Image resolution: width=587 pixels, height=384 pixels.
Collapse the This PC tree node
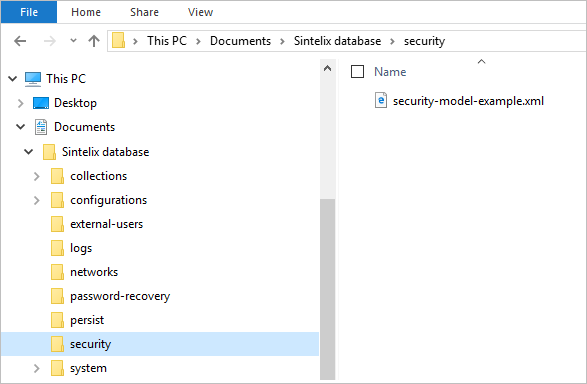13,79
